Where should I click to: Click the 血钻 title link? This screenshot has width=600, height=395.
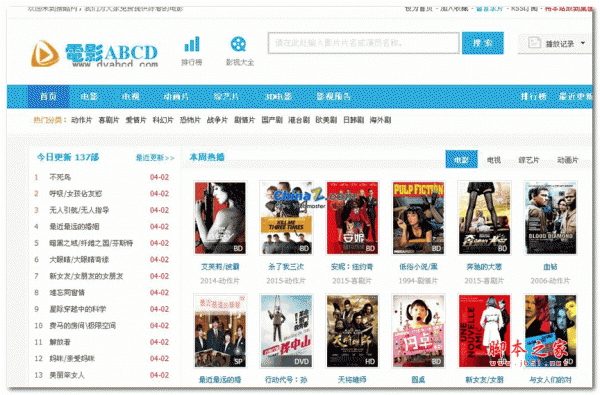[x=550, y=267]
